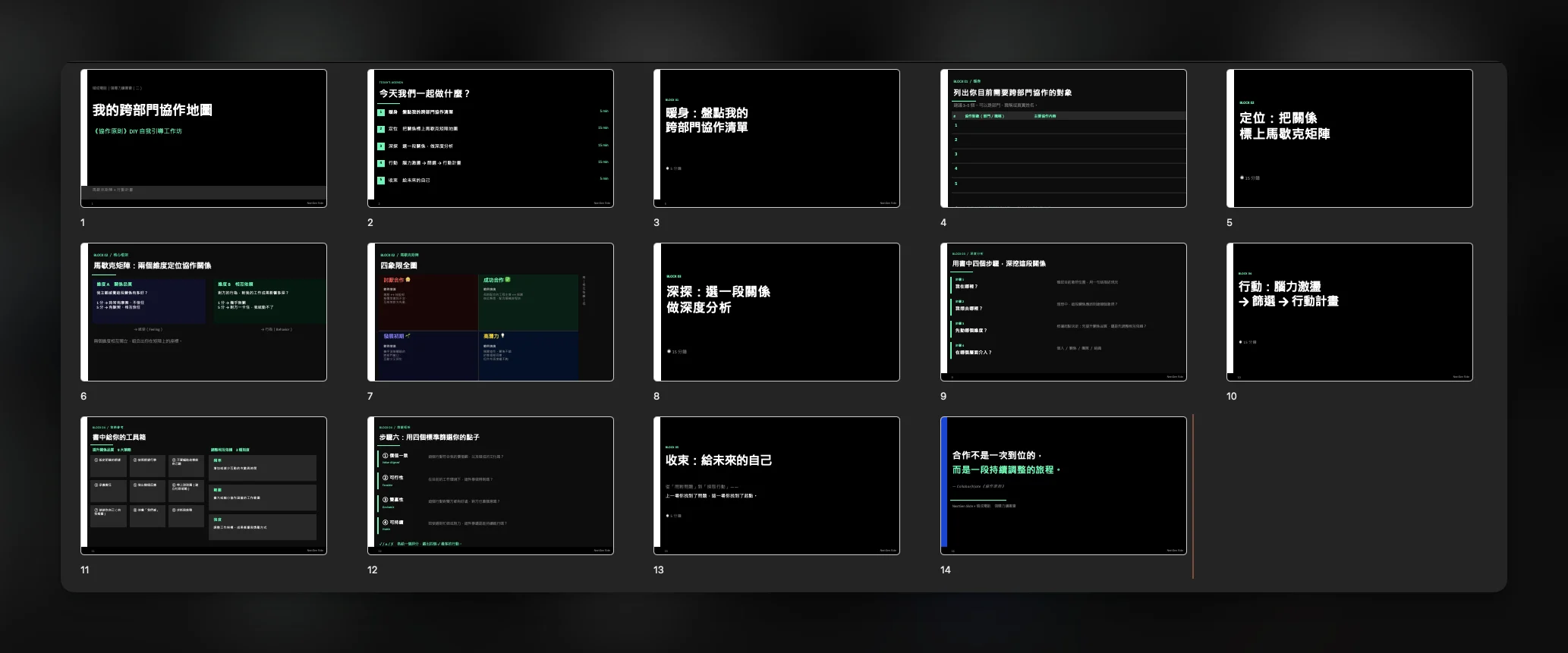The height and width of the screenshot is (653, 1568).
Task: Select the four-quadrant slide 四象限全圖
Action: [x=490, y=312]
